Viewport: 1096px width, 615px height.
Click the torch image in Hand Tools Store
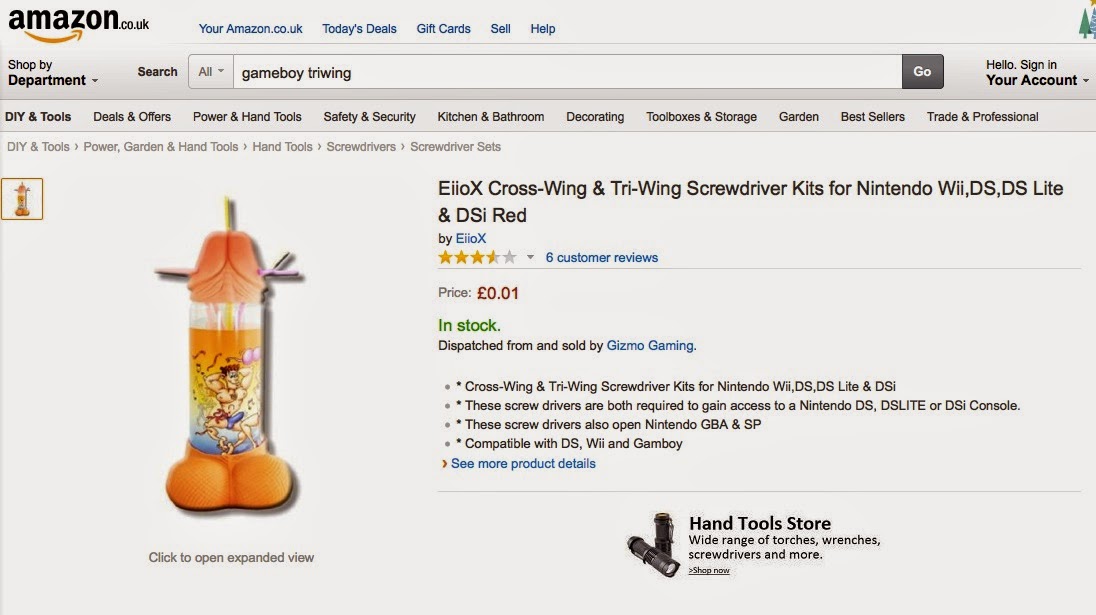(650, 545)
